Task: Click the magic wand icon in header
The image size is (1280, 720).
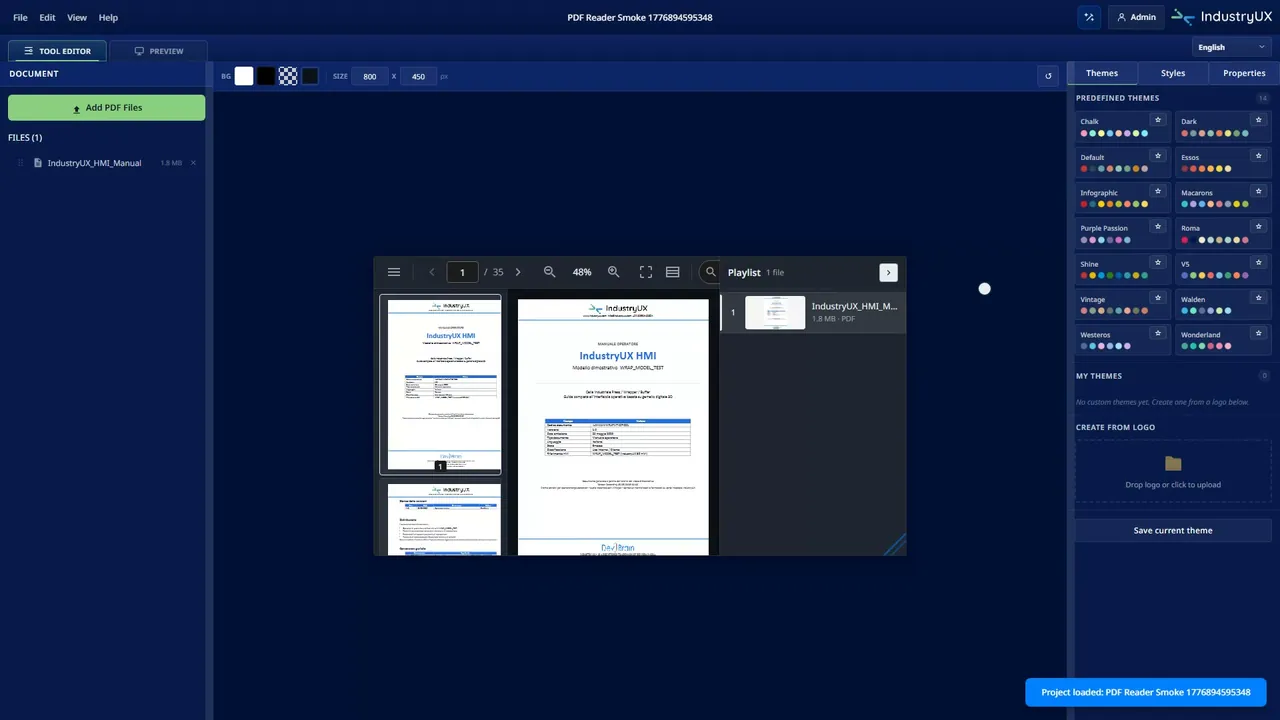Action: [x=1089, y=17]
